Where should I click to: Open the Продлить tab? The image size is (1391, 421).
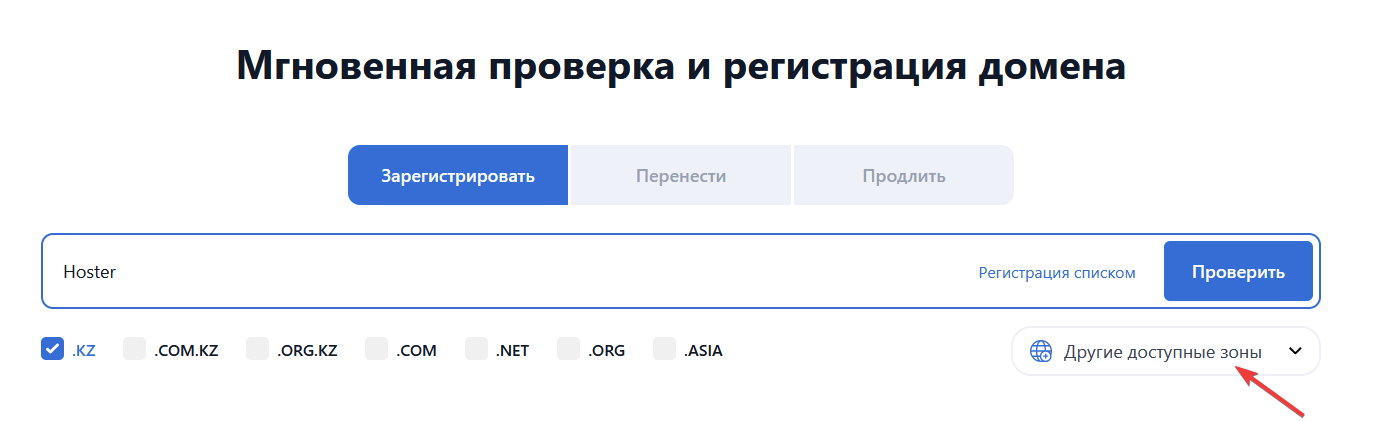coord(904,176)
